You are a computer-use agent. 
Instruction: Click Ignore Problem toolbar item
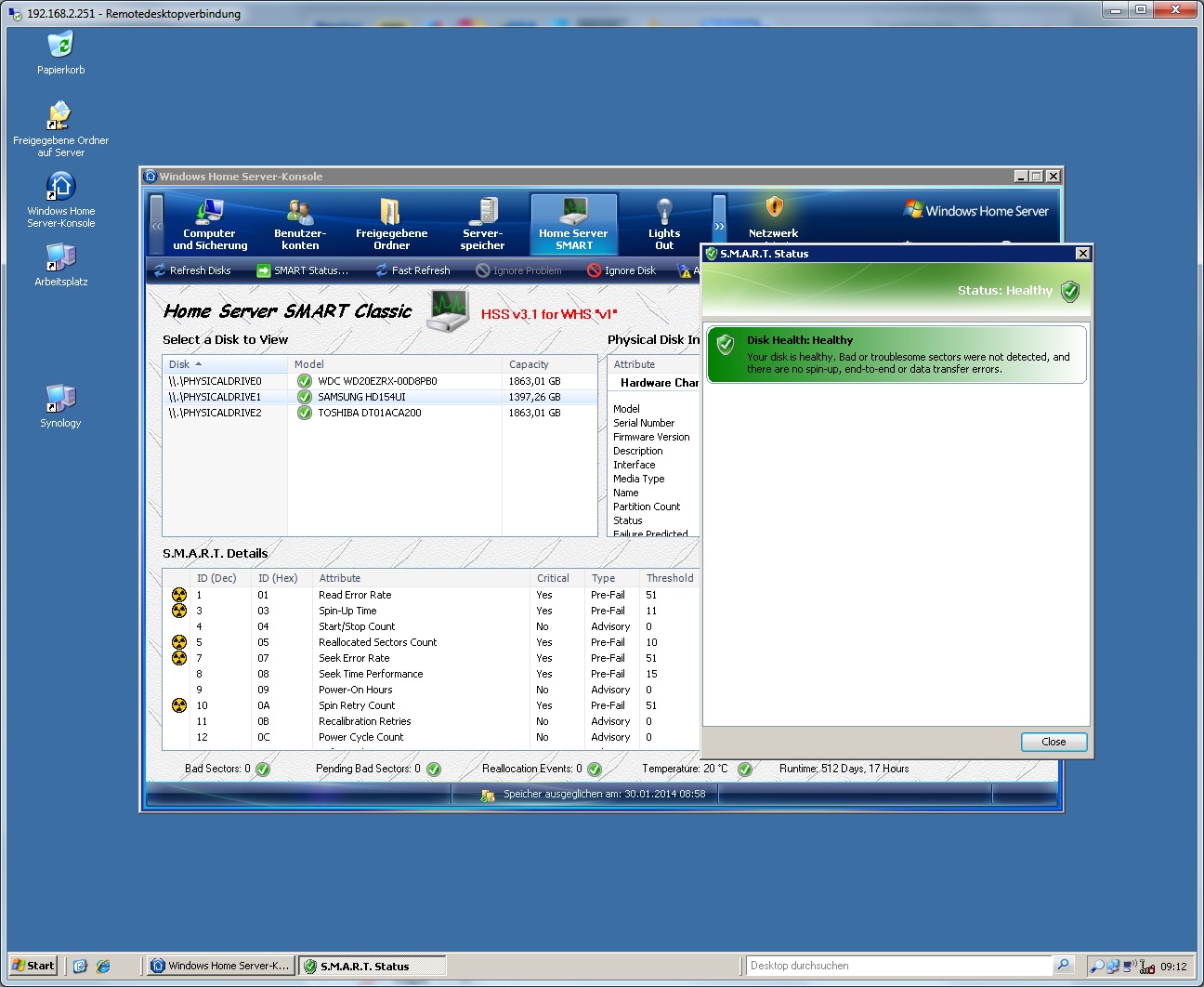click(518, 270)
